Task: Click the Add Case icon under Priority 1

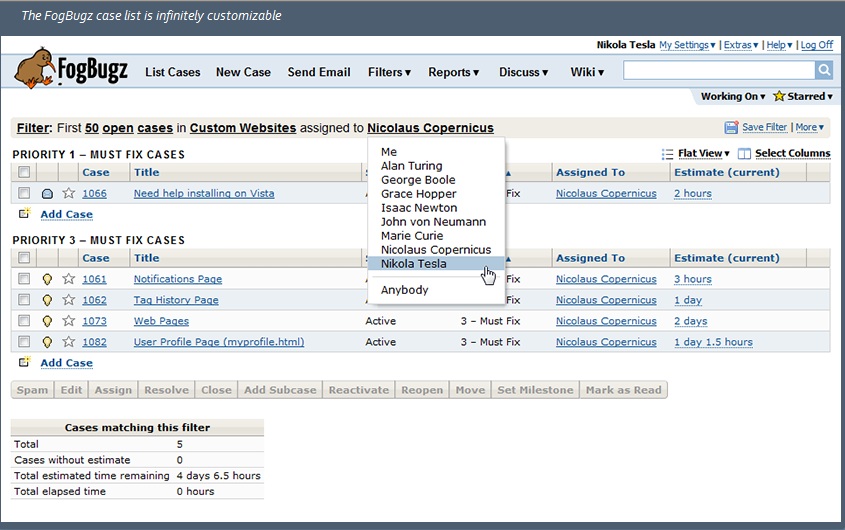Action: click(x=25, y=214)
